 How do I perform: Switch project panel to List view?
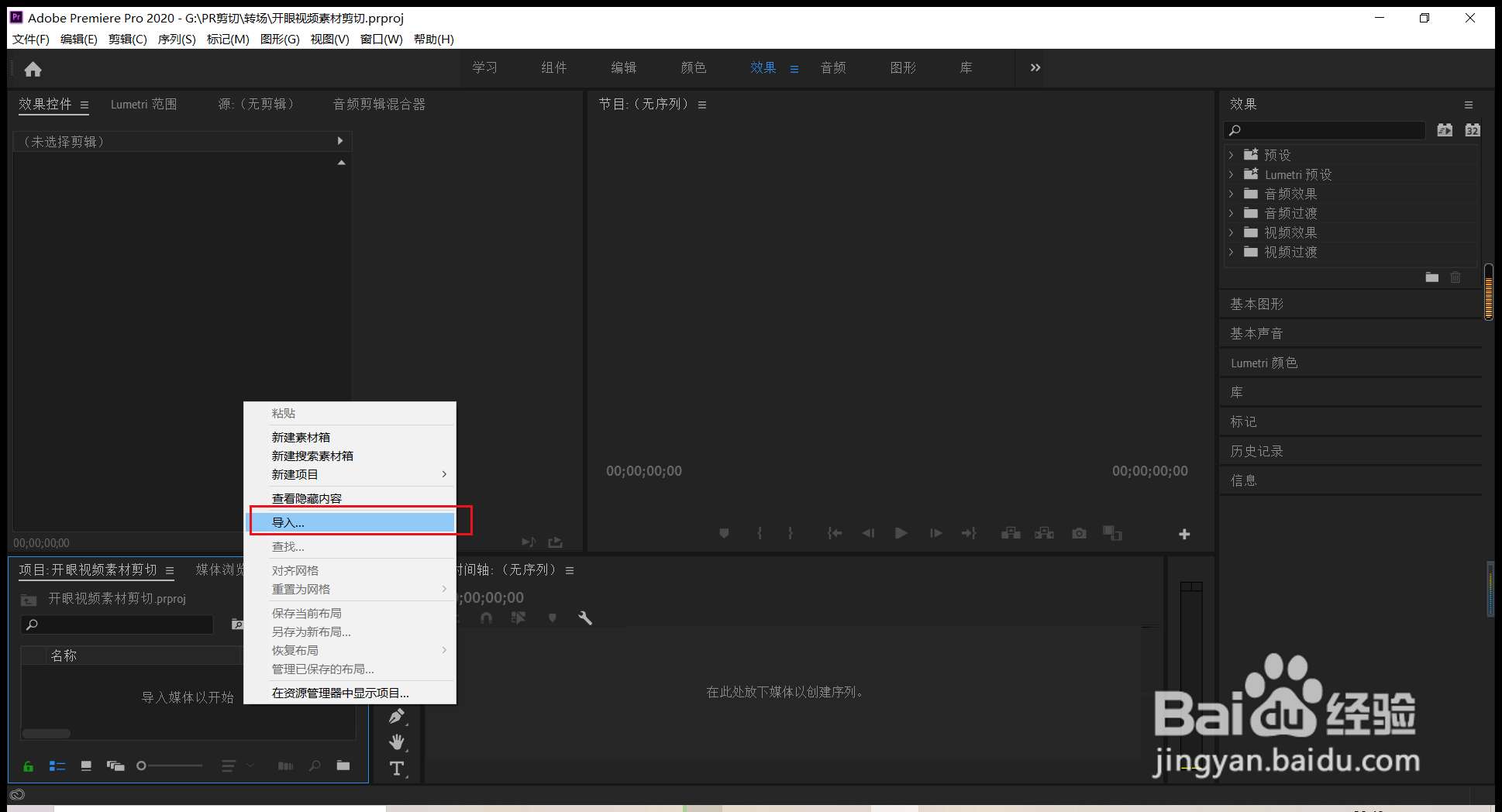[x=57, y=766]
